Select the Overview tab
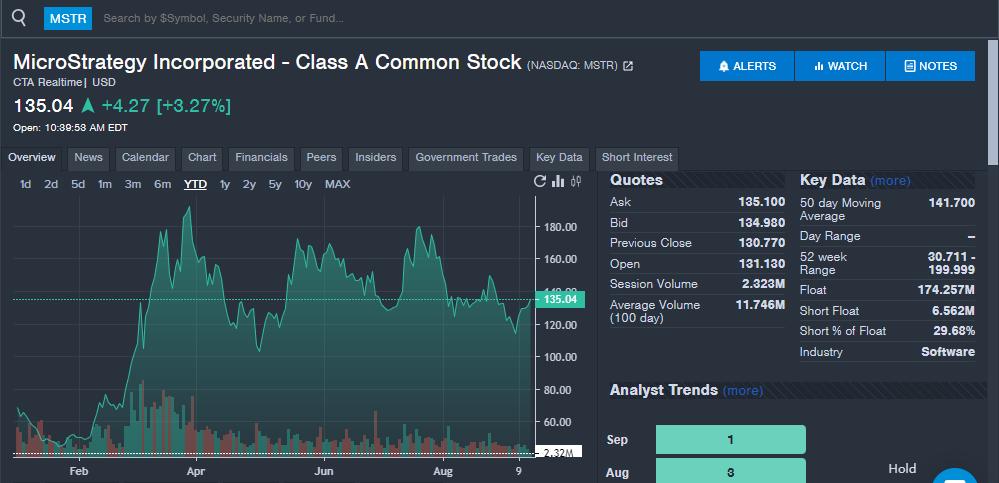This screenshot has width=999, height=483. 32,157
